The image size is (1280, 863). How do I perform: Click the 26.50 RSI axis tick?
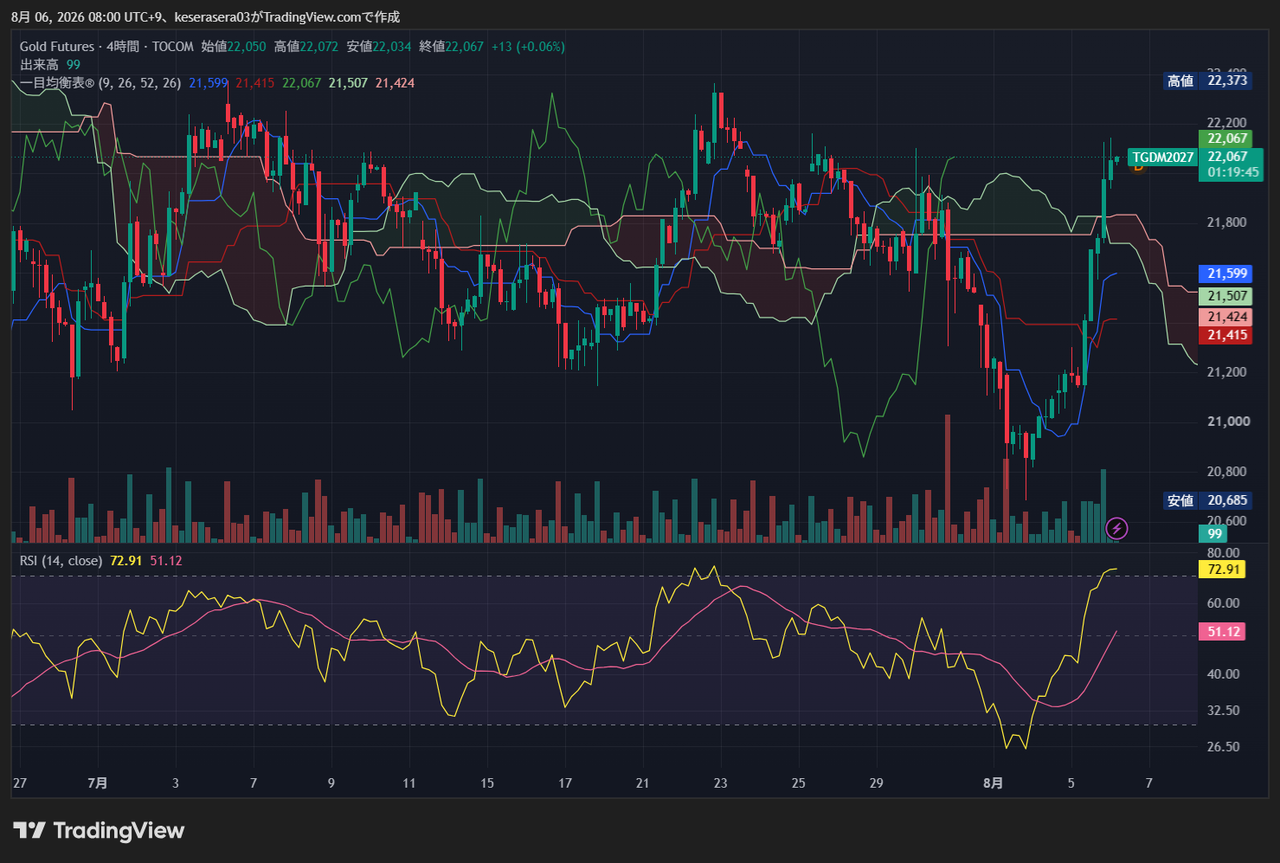point(1224,747)
